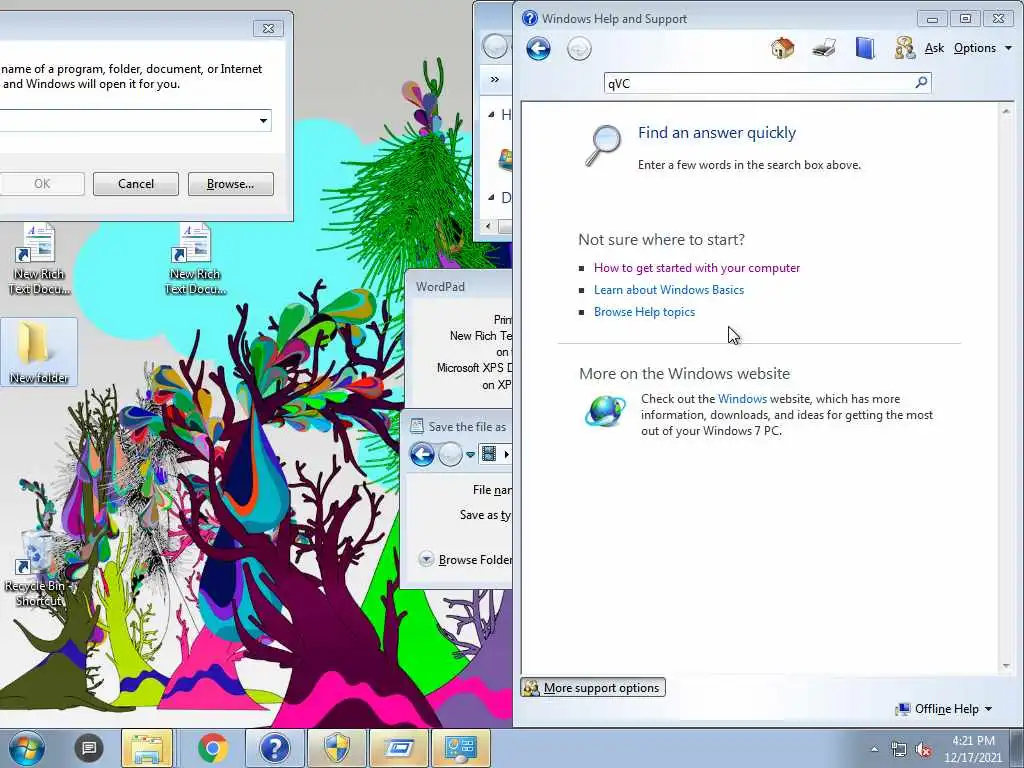The height and width of the screenshot is (768, 1024).
Task: Click the back arrow in Save the file as dialog
Action: (x=422, y=454)
